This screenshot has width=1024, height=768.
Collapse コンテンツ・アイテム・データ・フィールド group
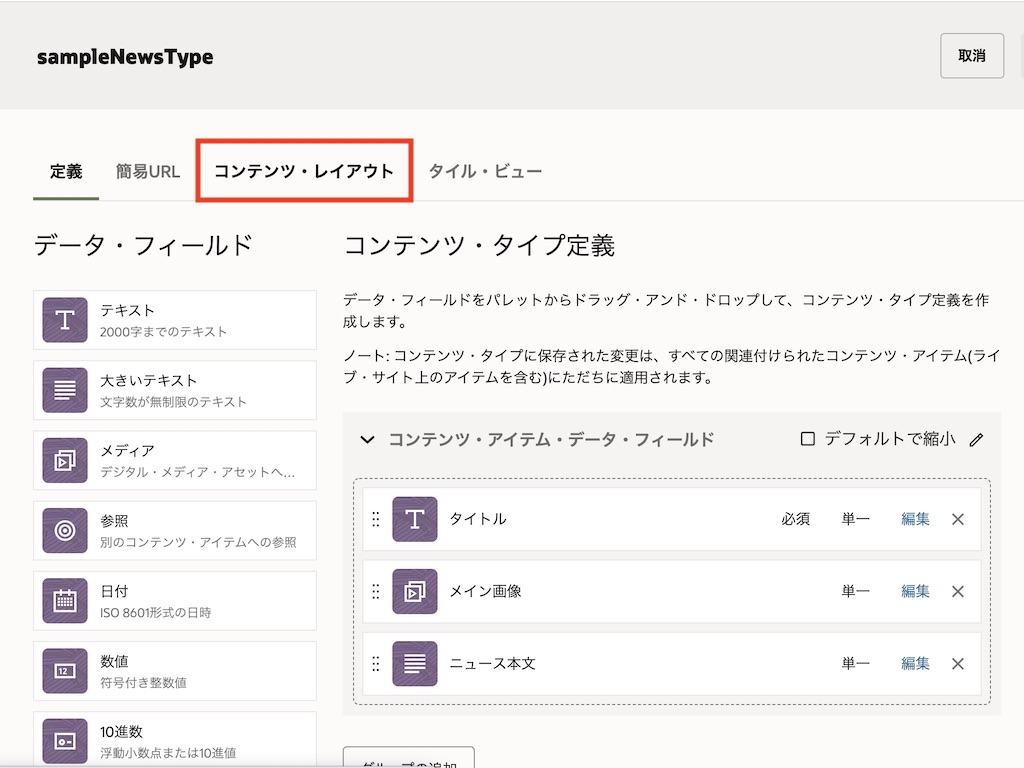pyautogui.click(x=367, y=440)
